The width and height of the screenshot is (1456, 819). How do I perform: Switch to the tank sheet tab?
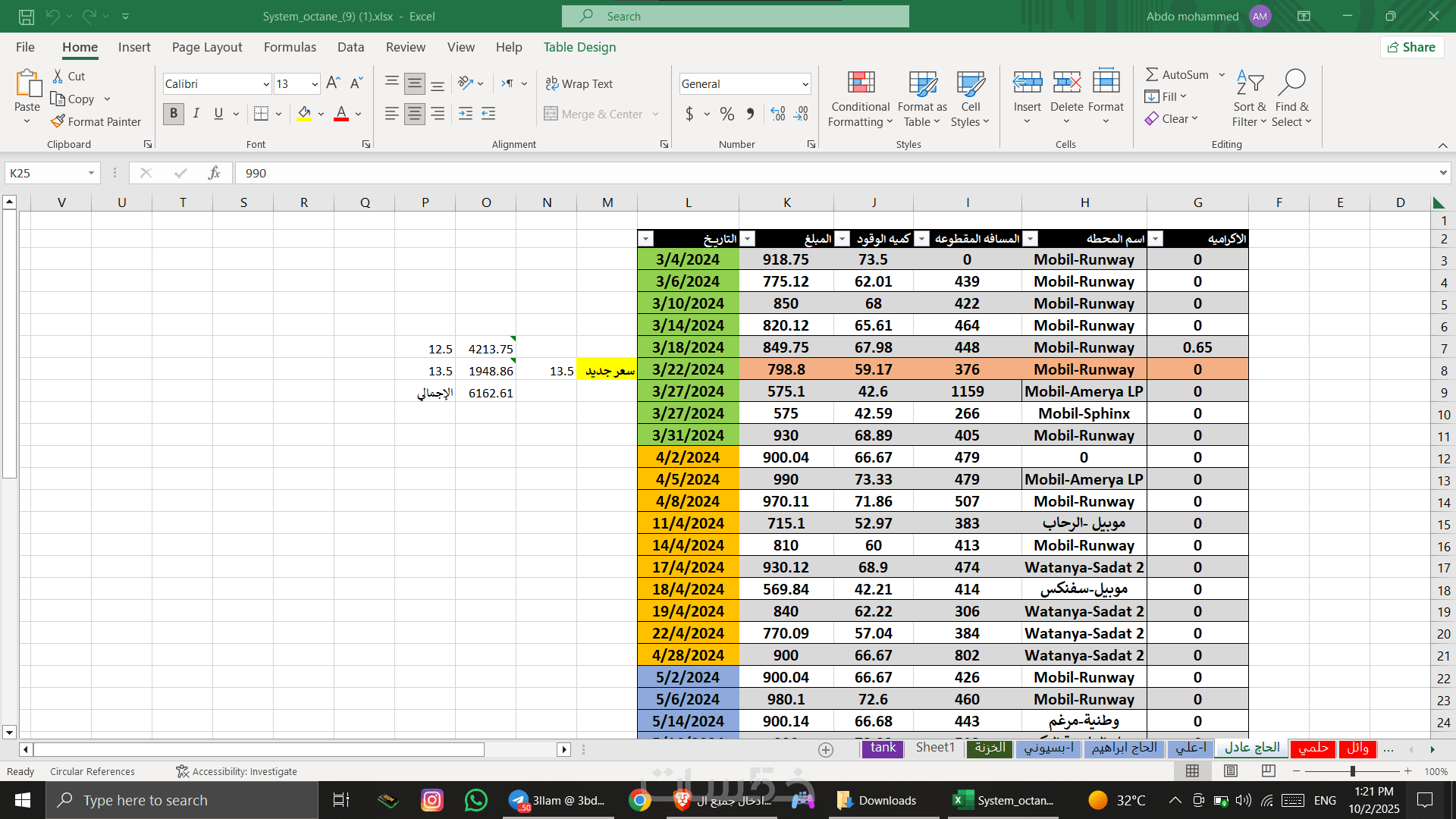(x=883, y=748)
